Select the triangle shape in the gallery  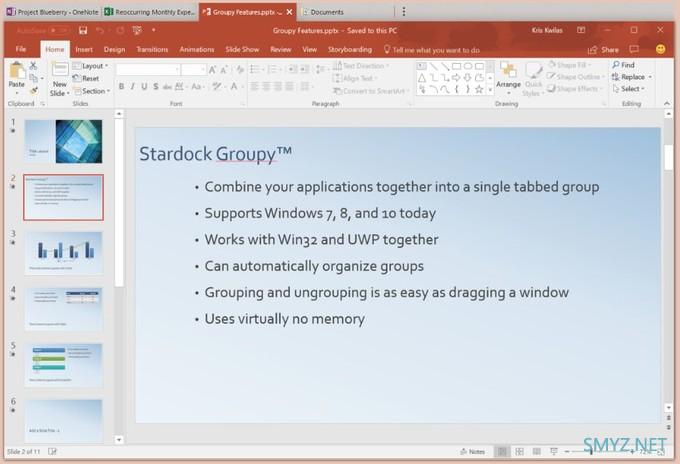[x=422, y=78]
